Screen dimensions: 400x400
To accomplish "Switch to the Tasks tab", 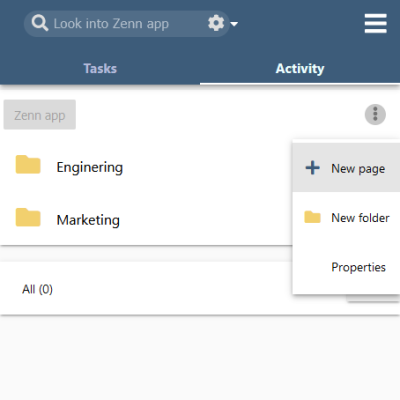I will tap(100, 68).
